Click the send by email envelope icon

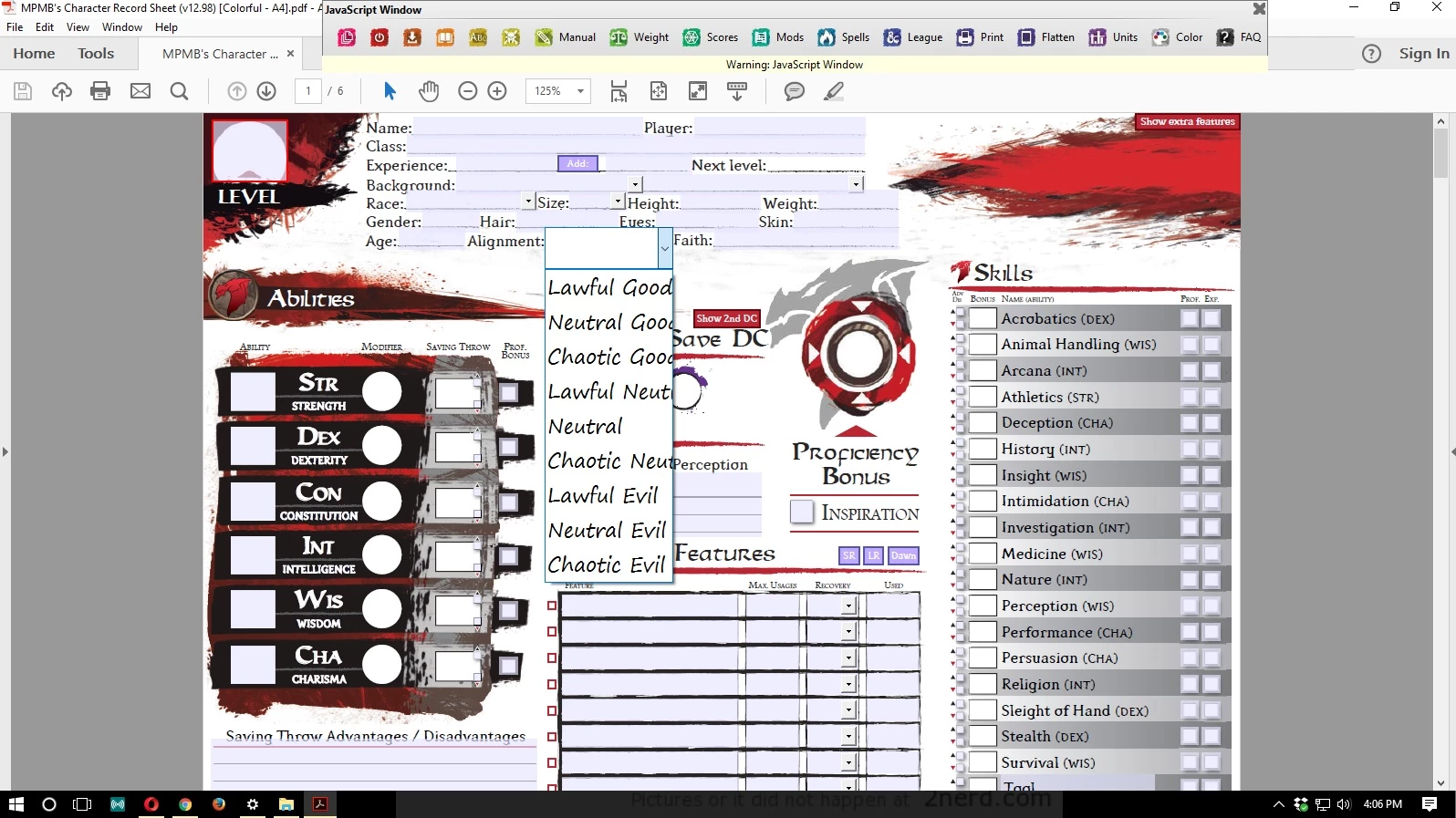tap(140, 91)
